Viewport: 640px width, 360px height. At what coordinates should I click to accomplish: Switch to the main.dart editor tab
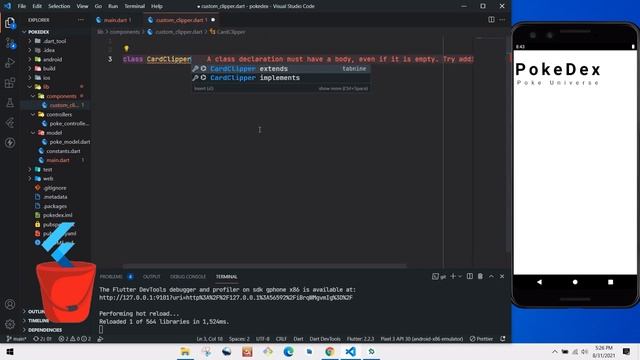click(116, 20)
